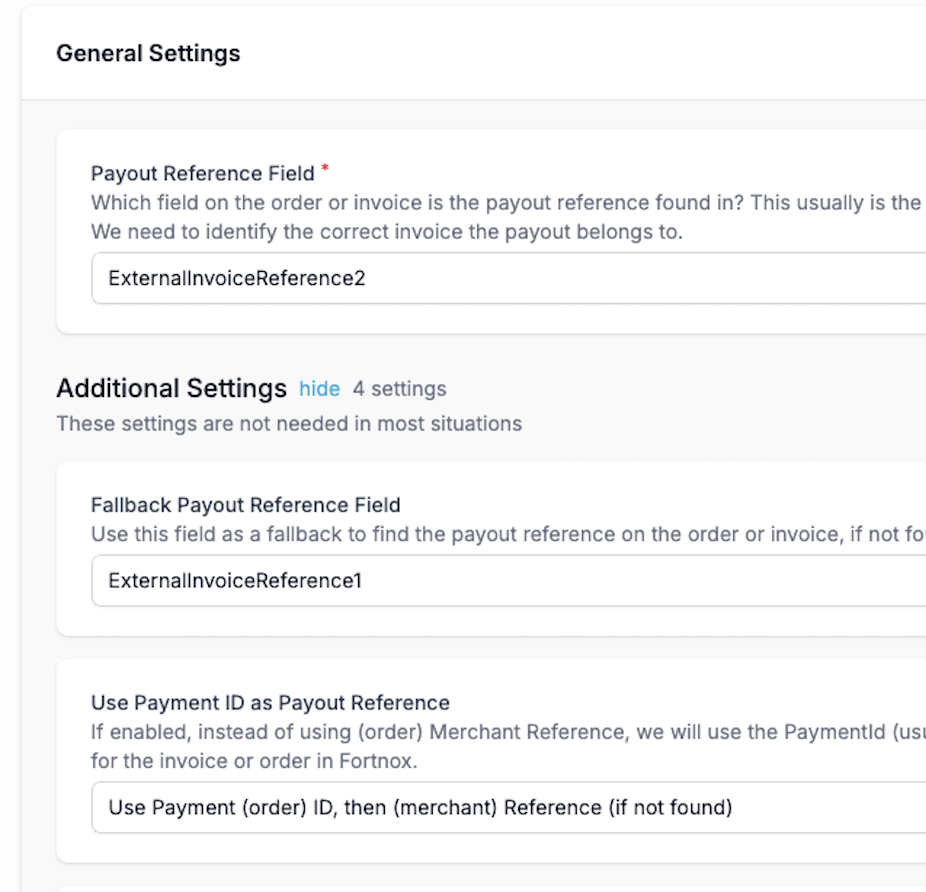
Task: Click the Fallback Payout Reference Field label
Action: click(246, 505)
